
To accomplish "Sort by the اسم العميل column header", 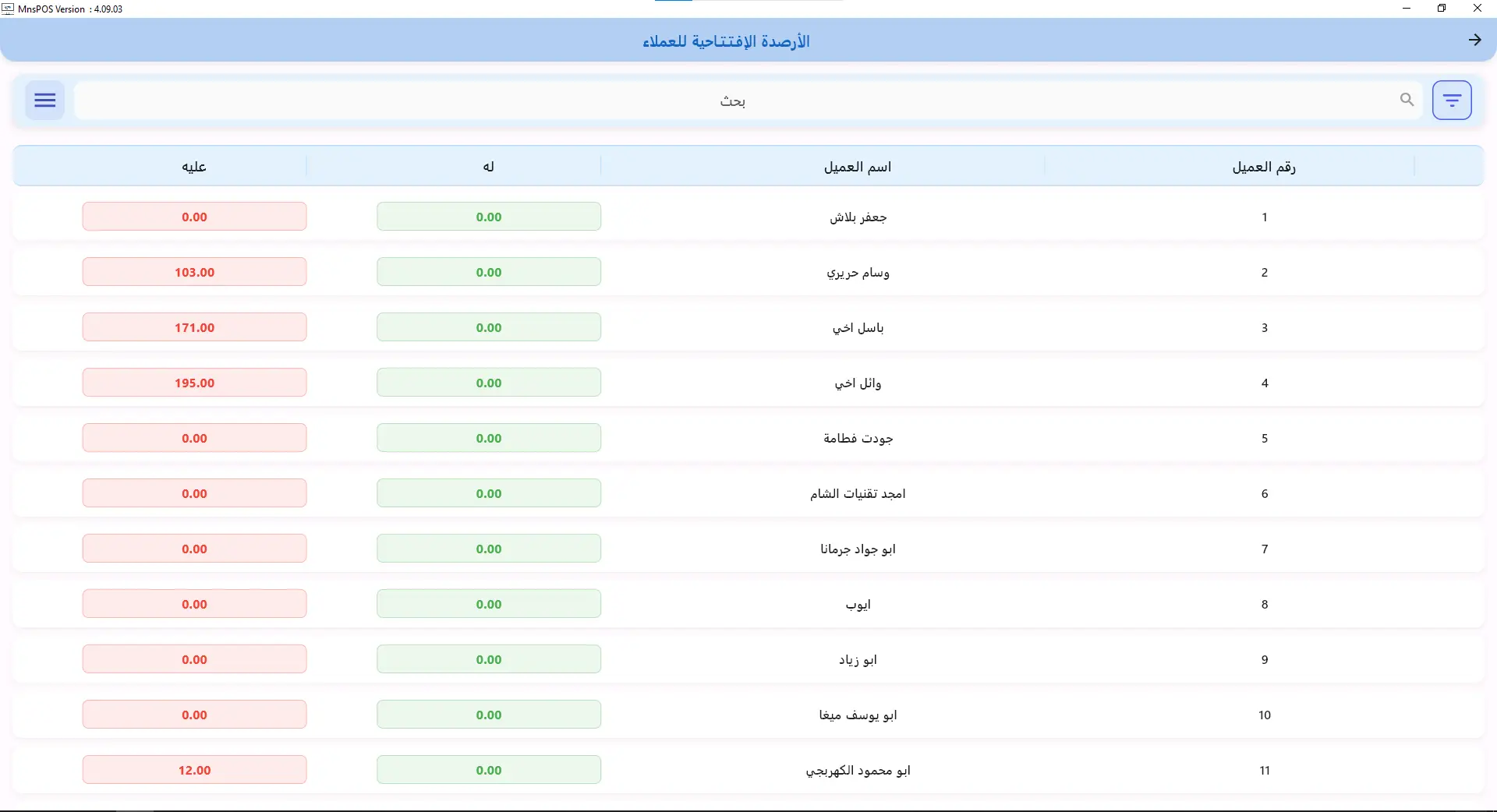I will pos(858,166).
